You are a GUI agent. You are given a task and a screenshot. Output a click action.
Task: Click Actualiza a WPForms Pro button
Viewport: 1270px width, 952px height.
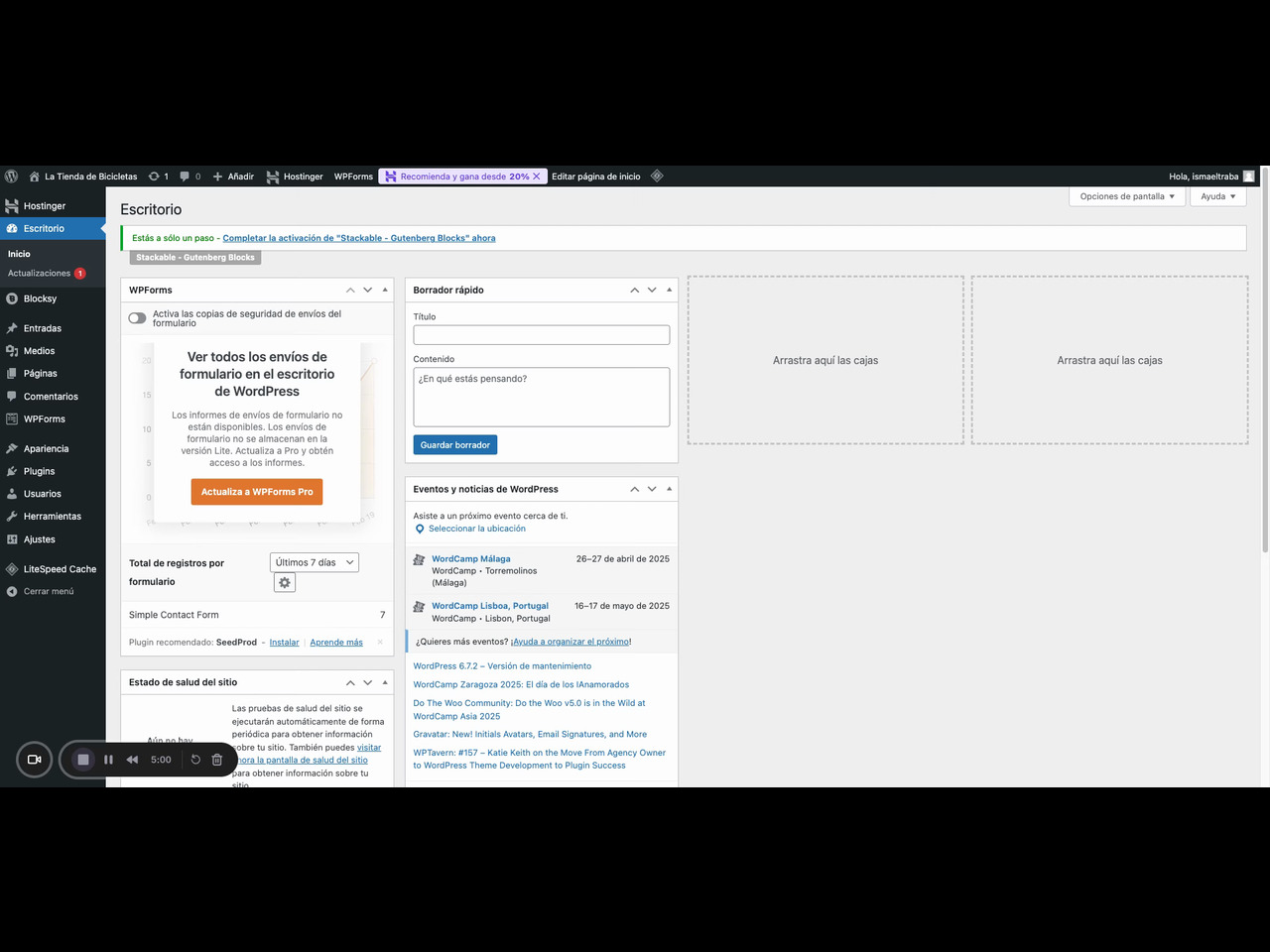click(x=257, y=492)
